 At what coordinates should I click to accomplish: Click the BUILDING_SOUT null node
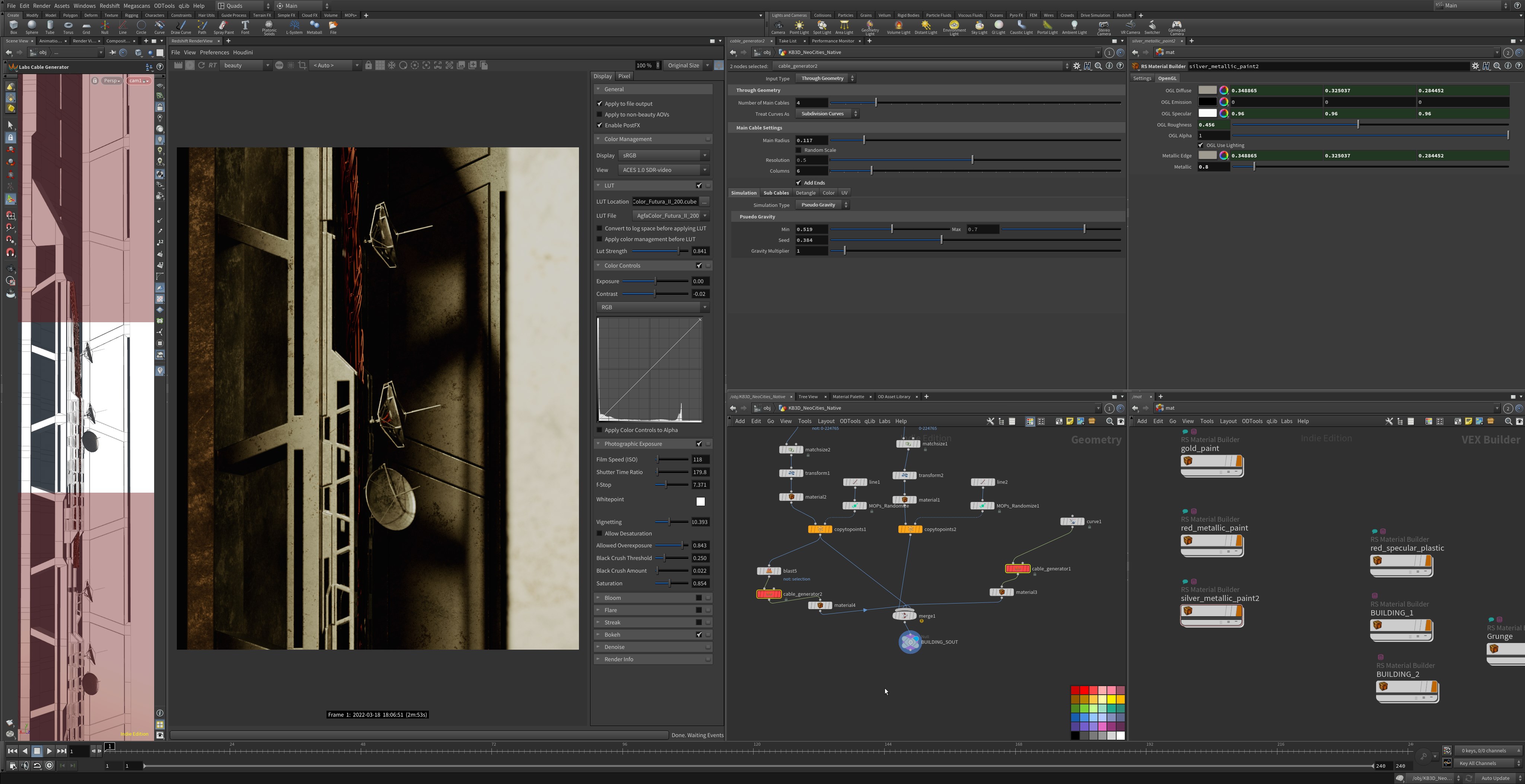tap(910, 642)
